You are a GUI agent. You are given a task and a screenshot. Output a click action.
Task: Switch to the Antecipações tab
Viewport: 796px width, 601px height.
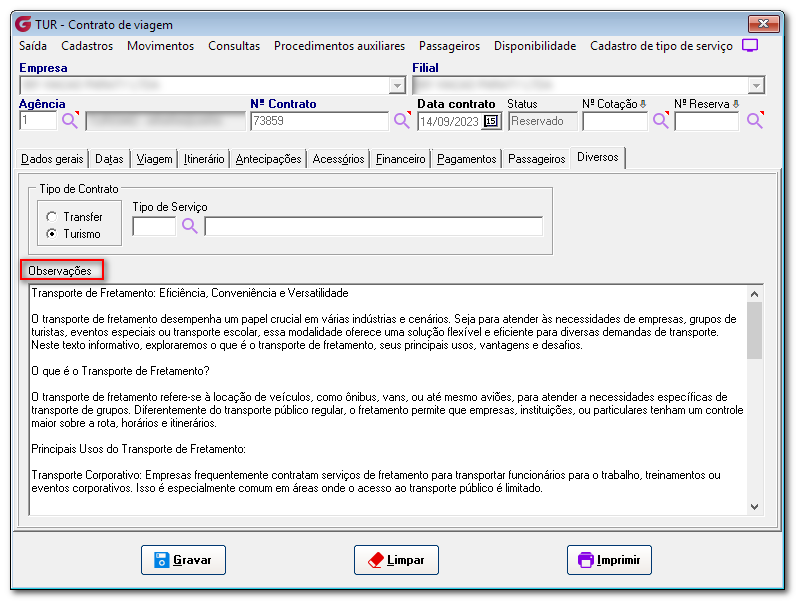coord(268,159)
